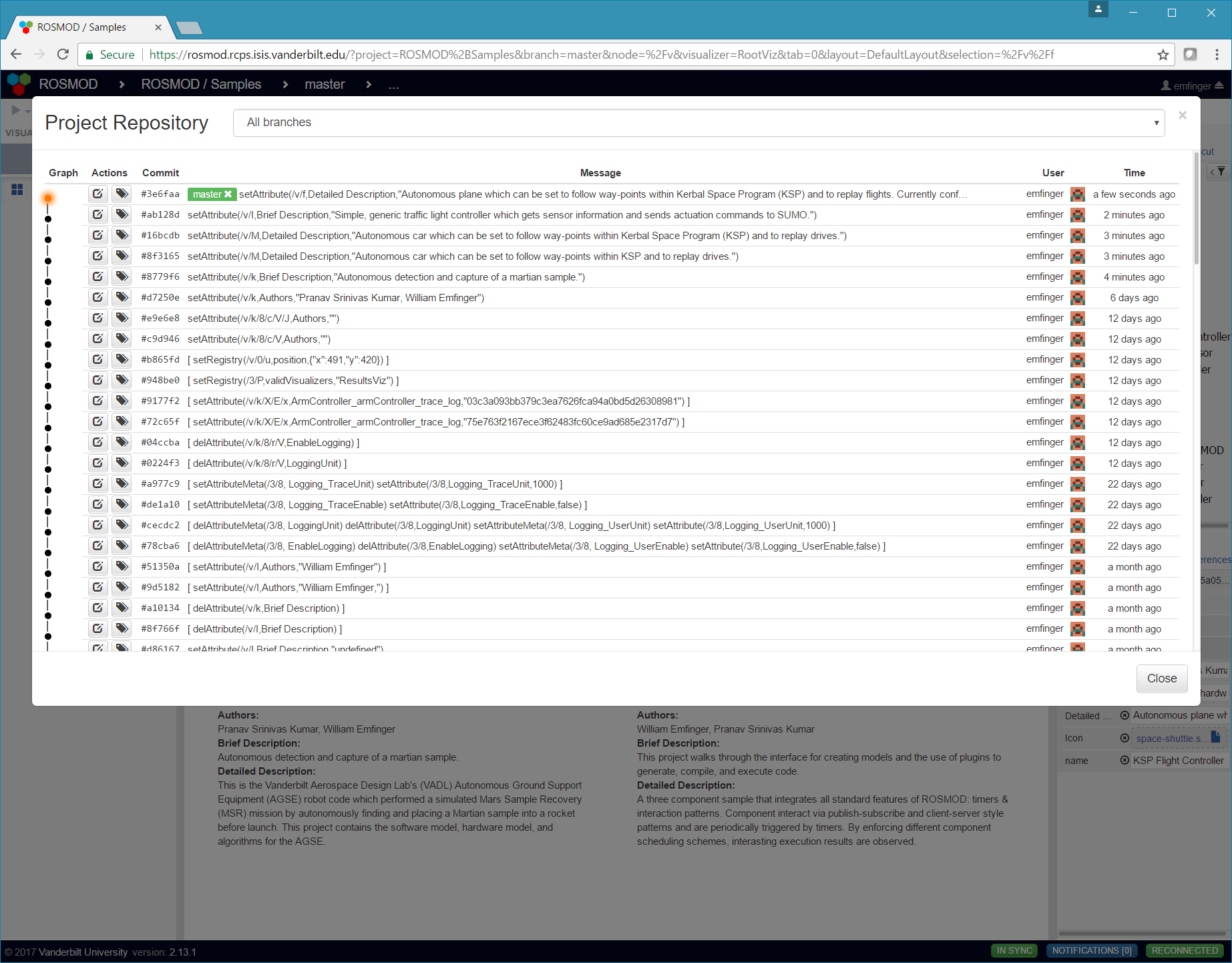The height and width of the screenshot is (963, 1232).
Task: Click the tag icon for commit #a977c9
Action: point(122,484)
